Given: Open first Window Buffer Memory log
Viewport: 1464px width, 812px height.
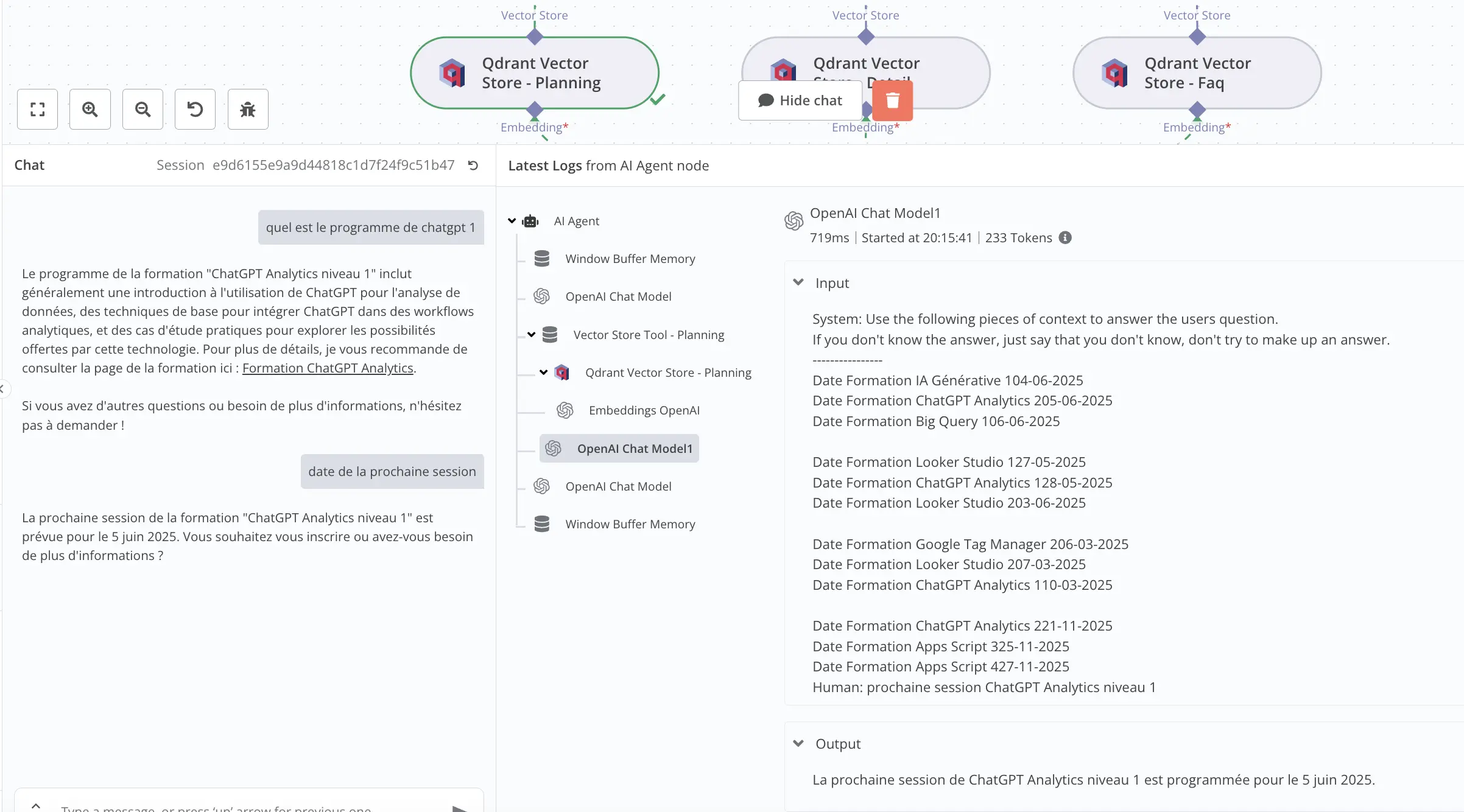Looking at the screenshot, I should [630, 259].
